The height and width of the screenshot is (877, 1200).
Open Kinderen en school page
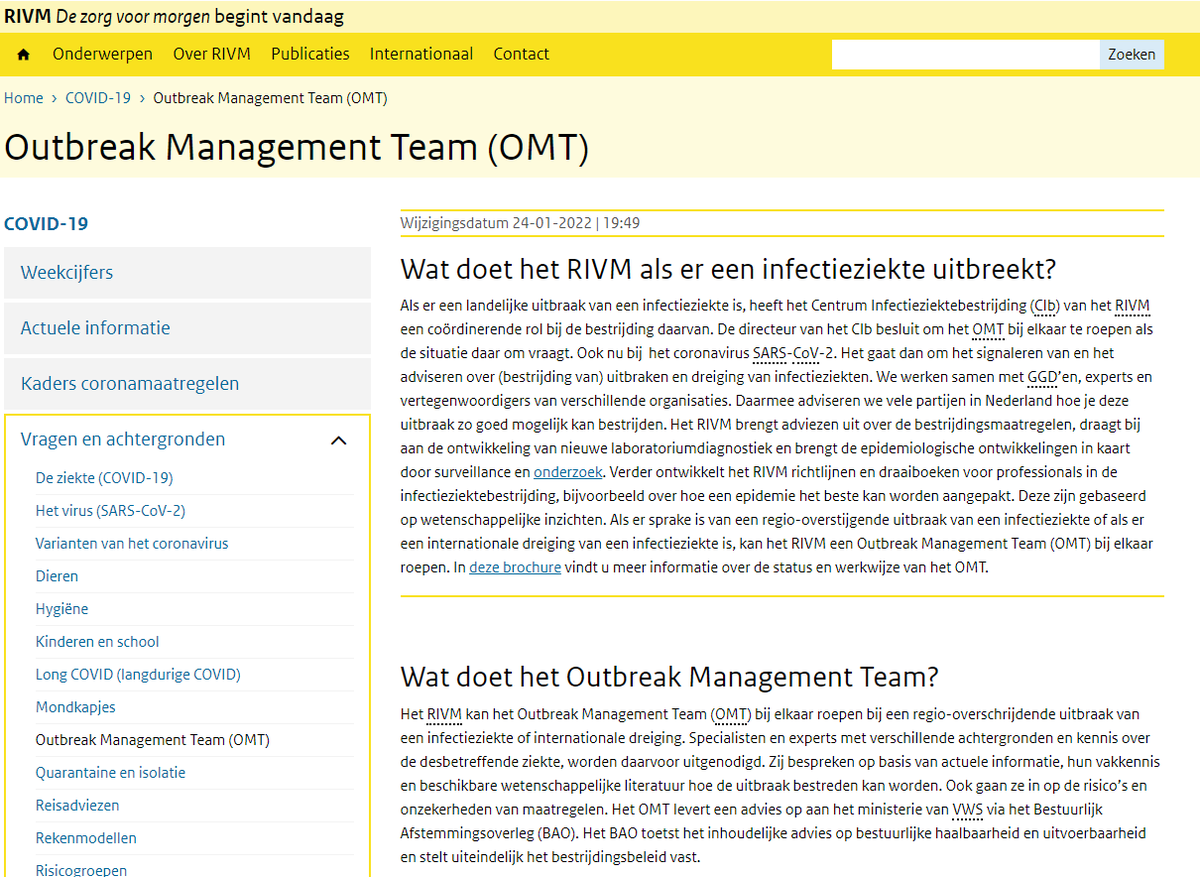coord(97,642)
